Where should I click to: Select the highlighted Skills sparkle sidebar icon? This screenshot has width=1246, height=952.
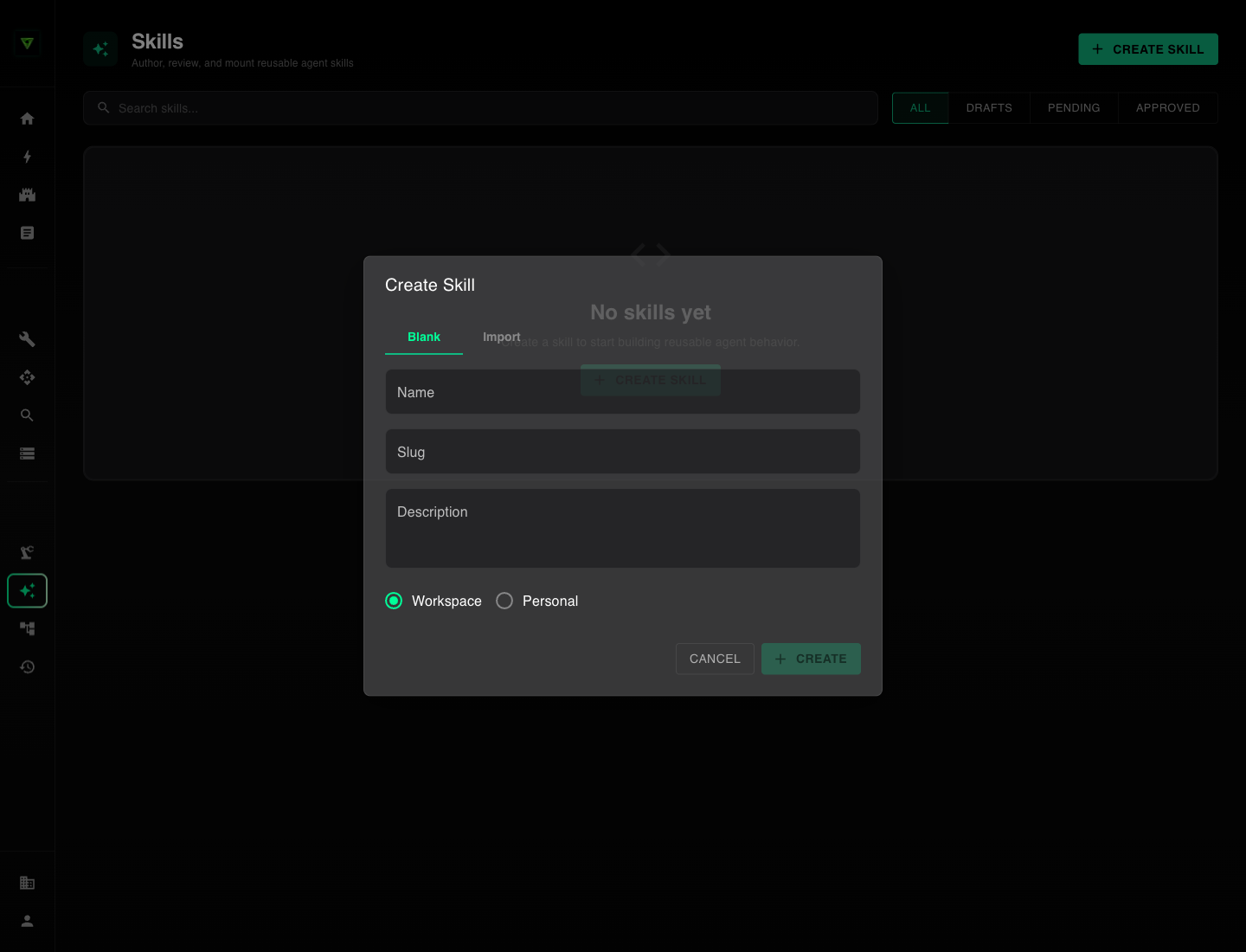click(27, 590)
